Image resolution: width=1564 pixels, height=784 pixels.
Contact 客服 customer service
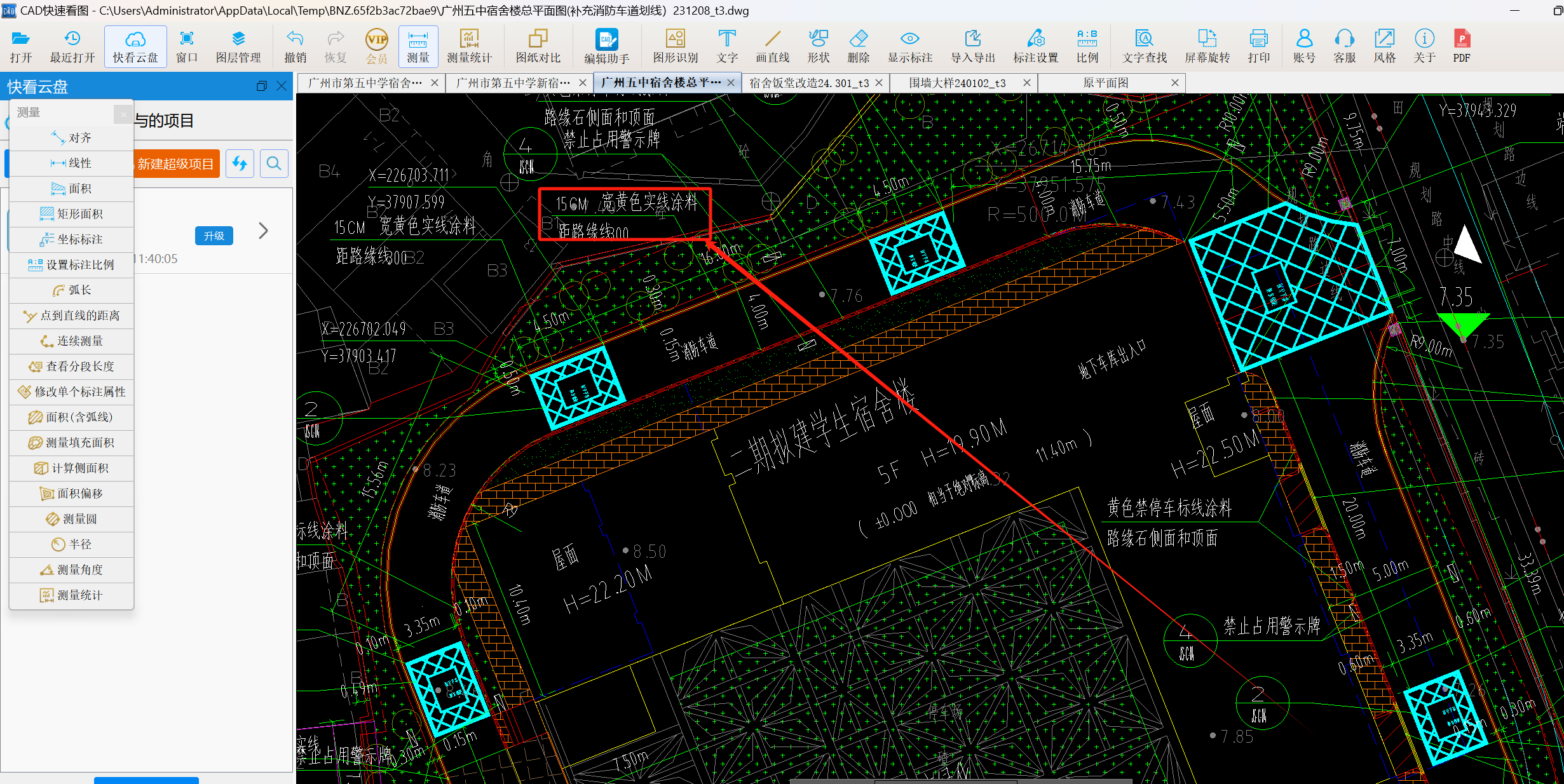click(x=1345, y=46)
